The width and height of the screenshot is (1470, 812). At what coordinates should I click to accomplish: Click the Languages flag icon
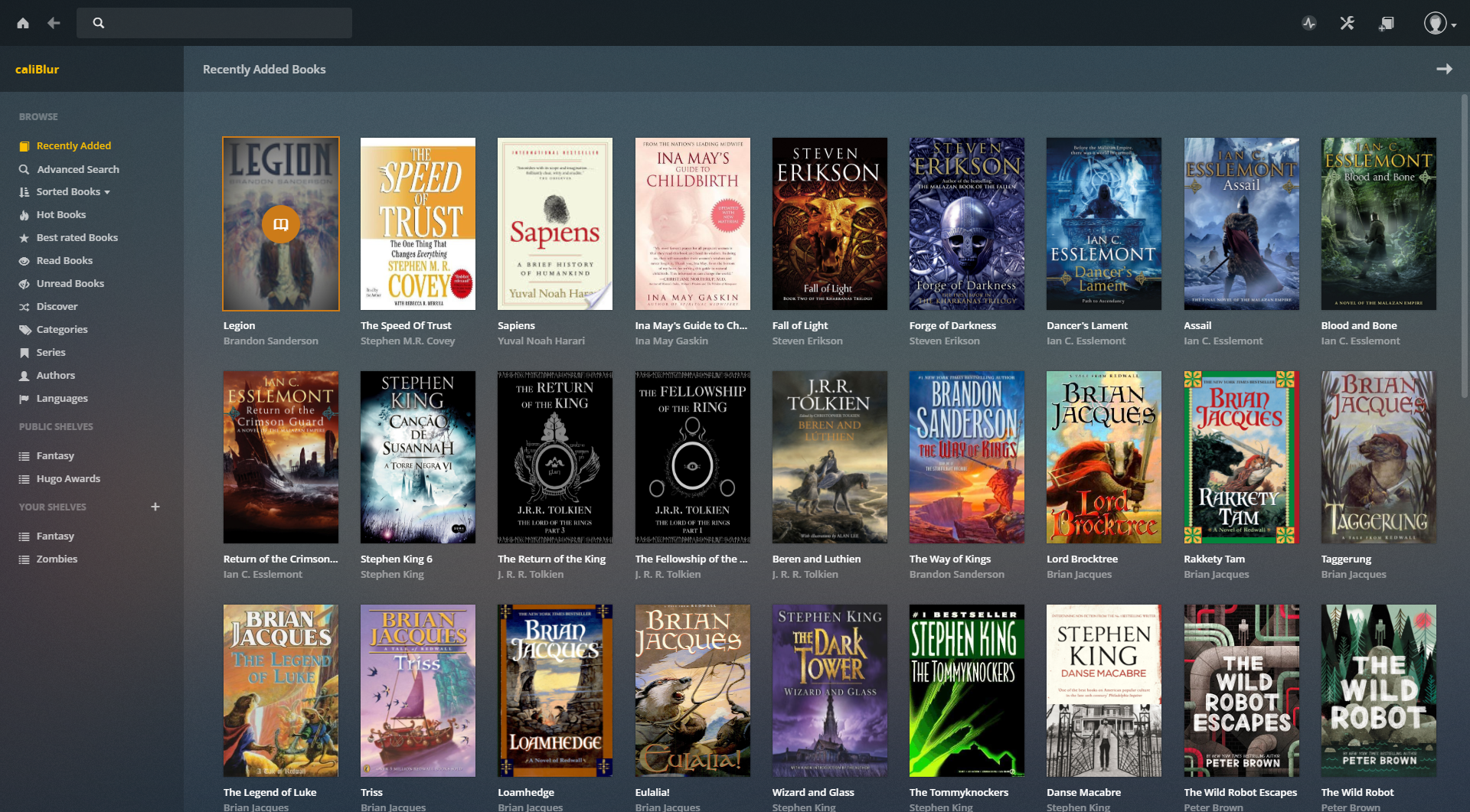pyautogui.click(x=24, y=399)
